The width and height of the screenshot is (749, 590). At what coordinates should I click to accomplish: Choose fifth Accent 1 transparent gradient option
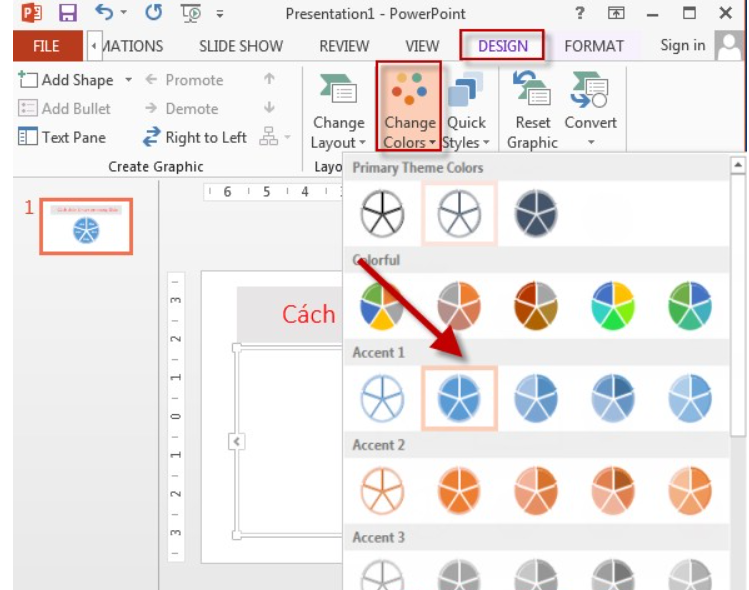[x=690, y=398]
